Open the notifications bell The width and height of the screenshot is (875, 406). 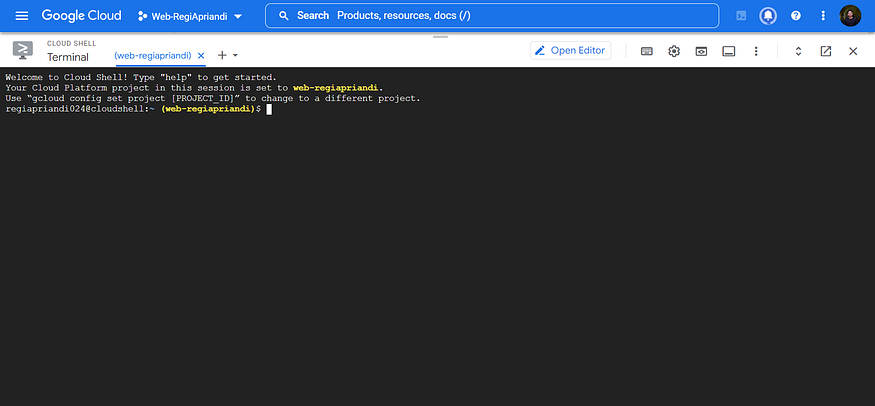tap(768, 16)
